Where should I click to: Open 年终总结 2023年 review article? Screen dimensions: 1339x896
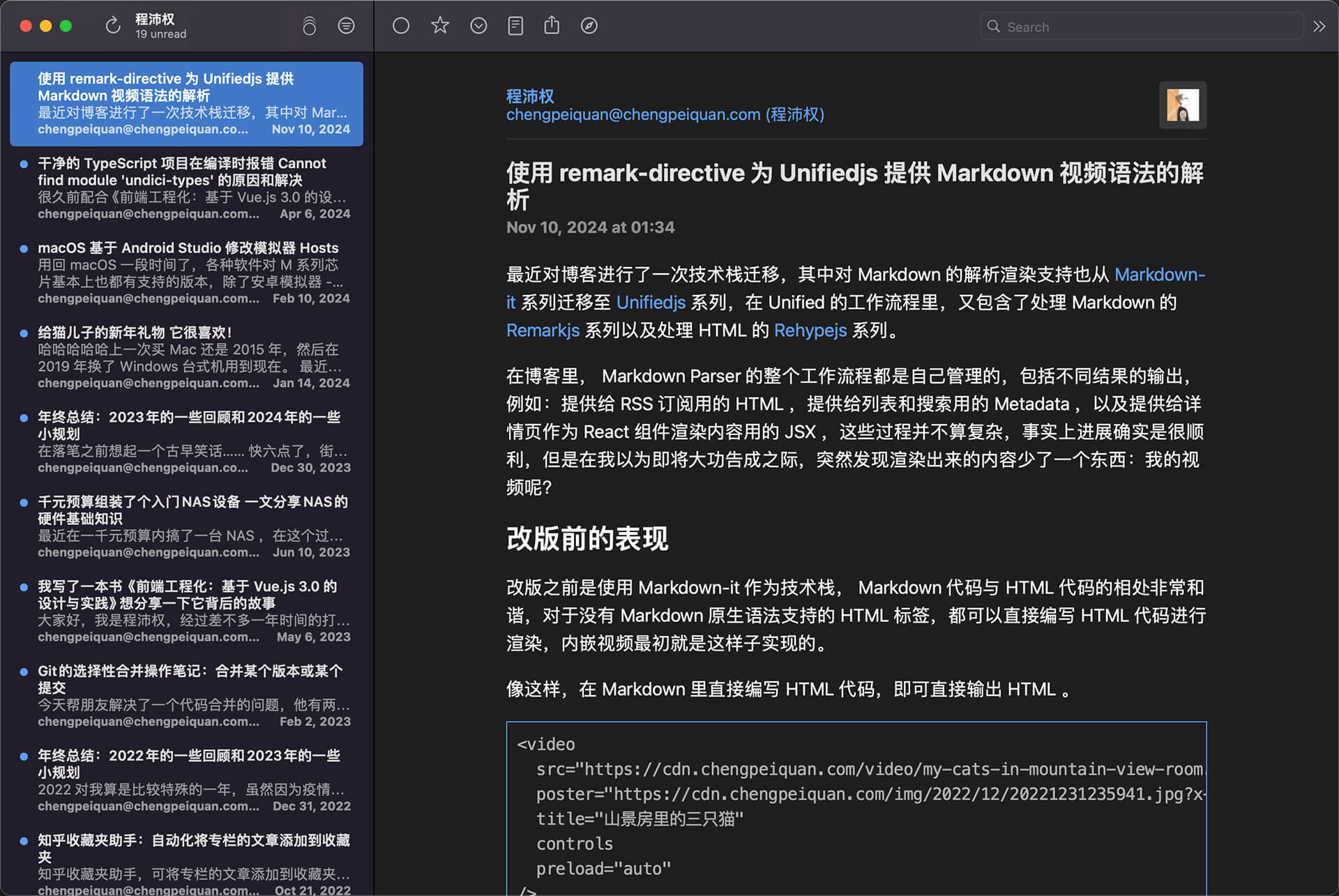click(186, 442)
